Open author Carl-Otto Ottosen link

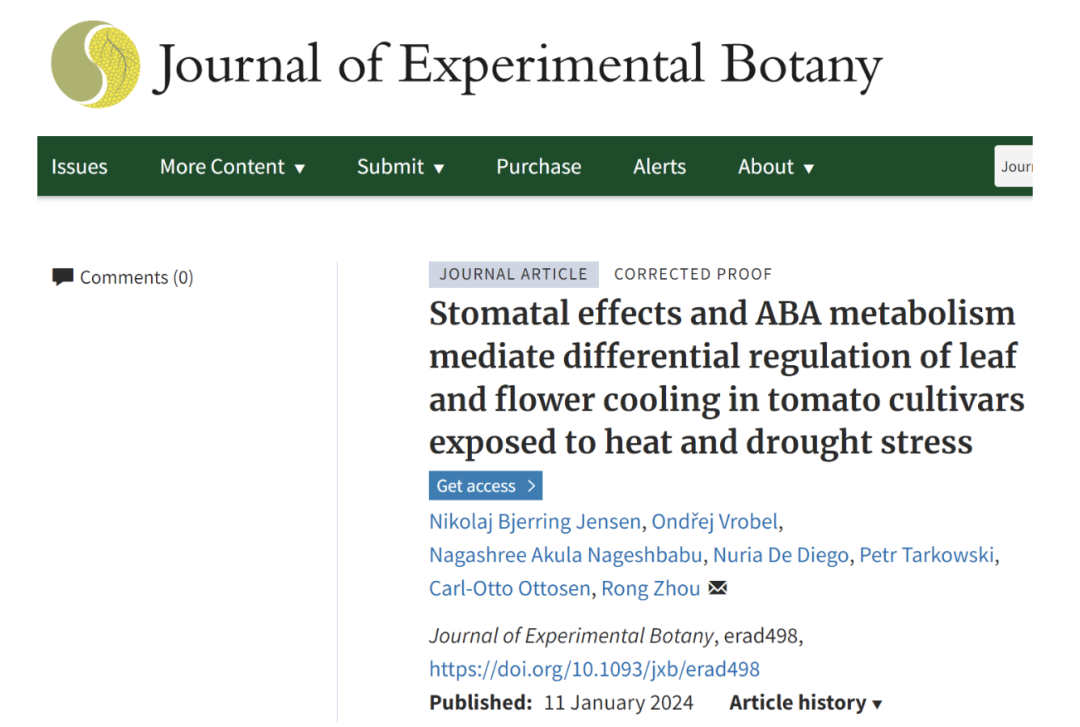tap(509, 588)
